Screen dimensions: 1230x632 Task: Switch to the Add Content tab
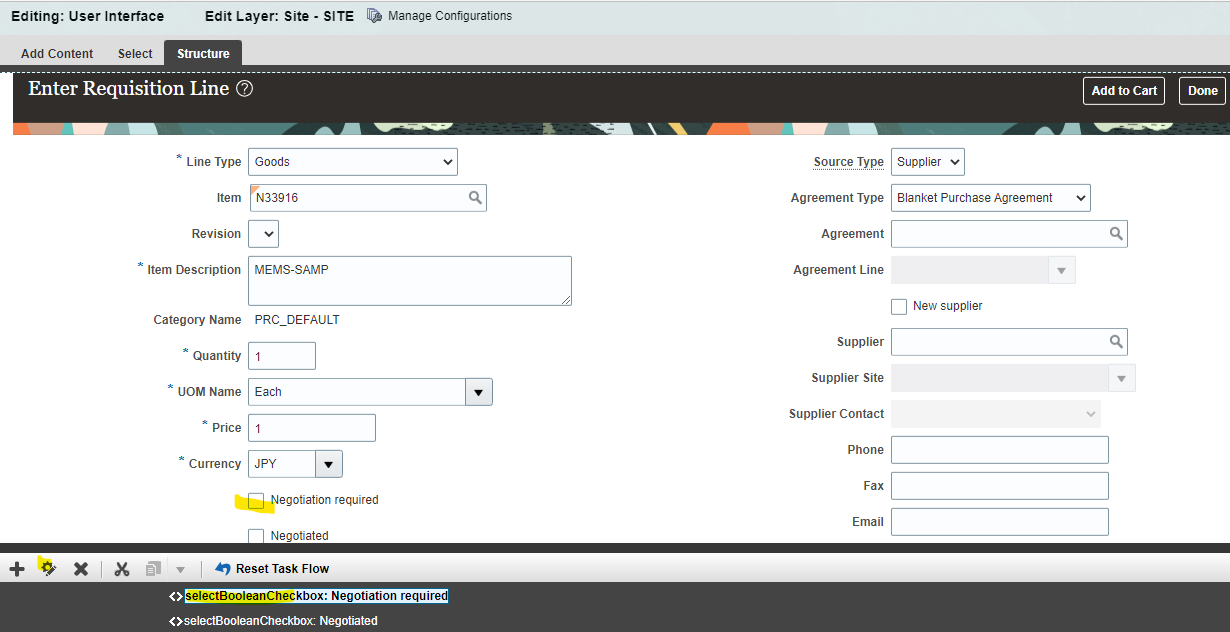pyautogui.click(x=56, y=53)
